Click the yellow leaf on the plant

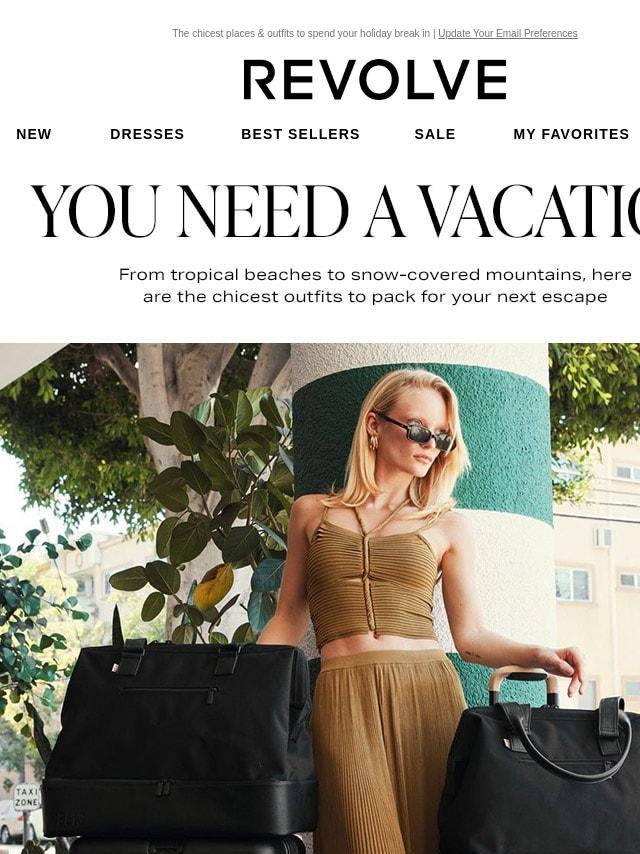(214, 587)
